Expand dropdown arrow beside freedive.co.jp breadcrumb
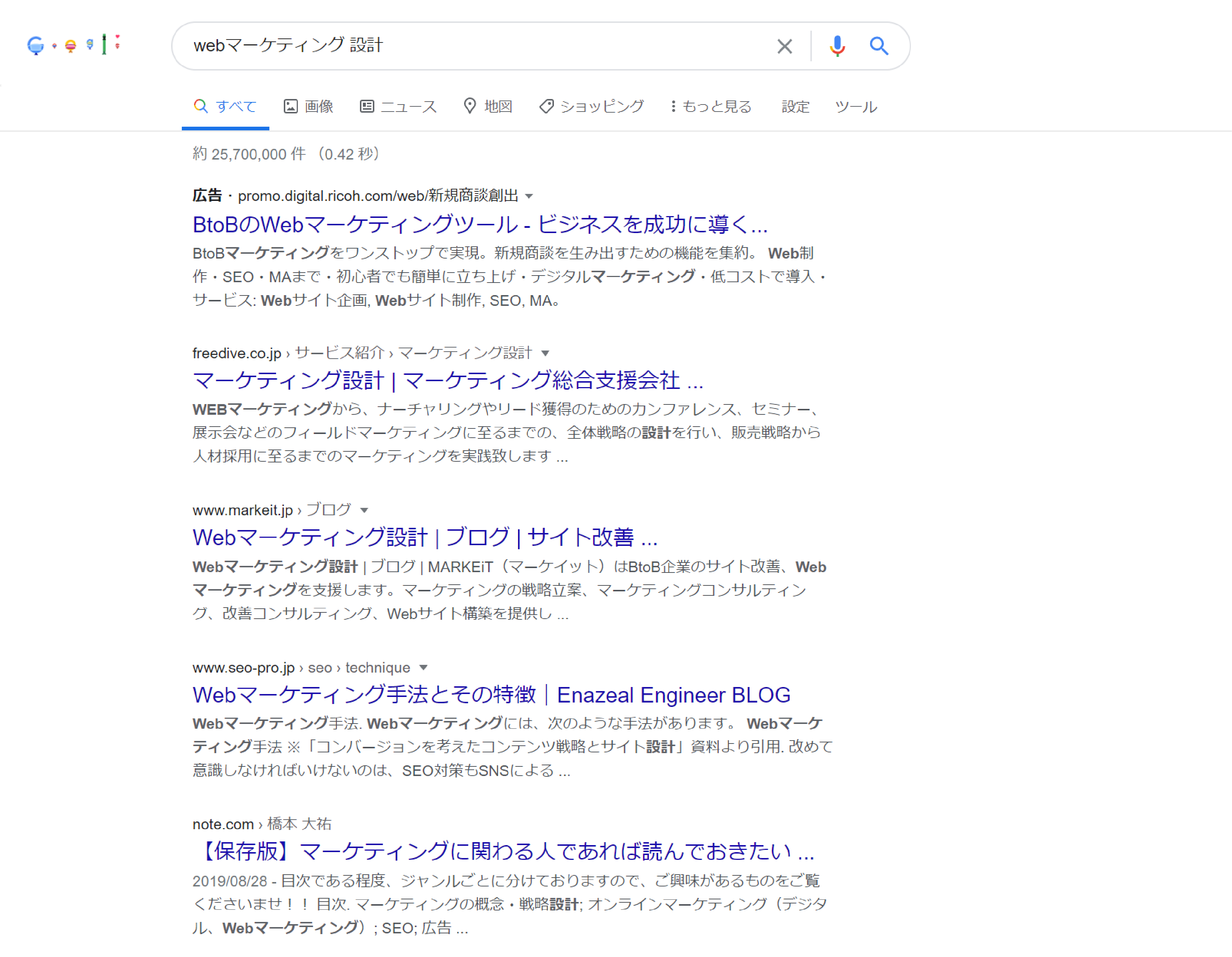The width and height of the screenshot is (1232, 957). click(x=545, y=353)
